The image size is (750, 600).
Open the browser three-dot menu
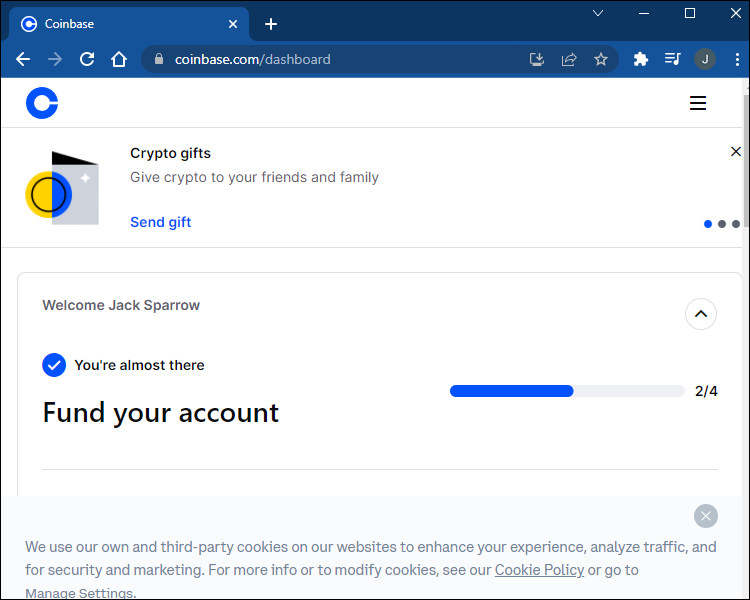737,59
